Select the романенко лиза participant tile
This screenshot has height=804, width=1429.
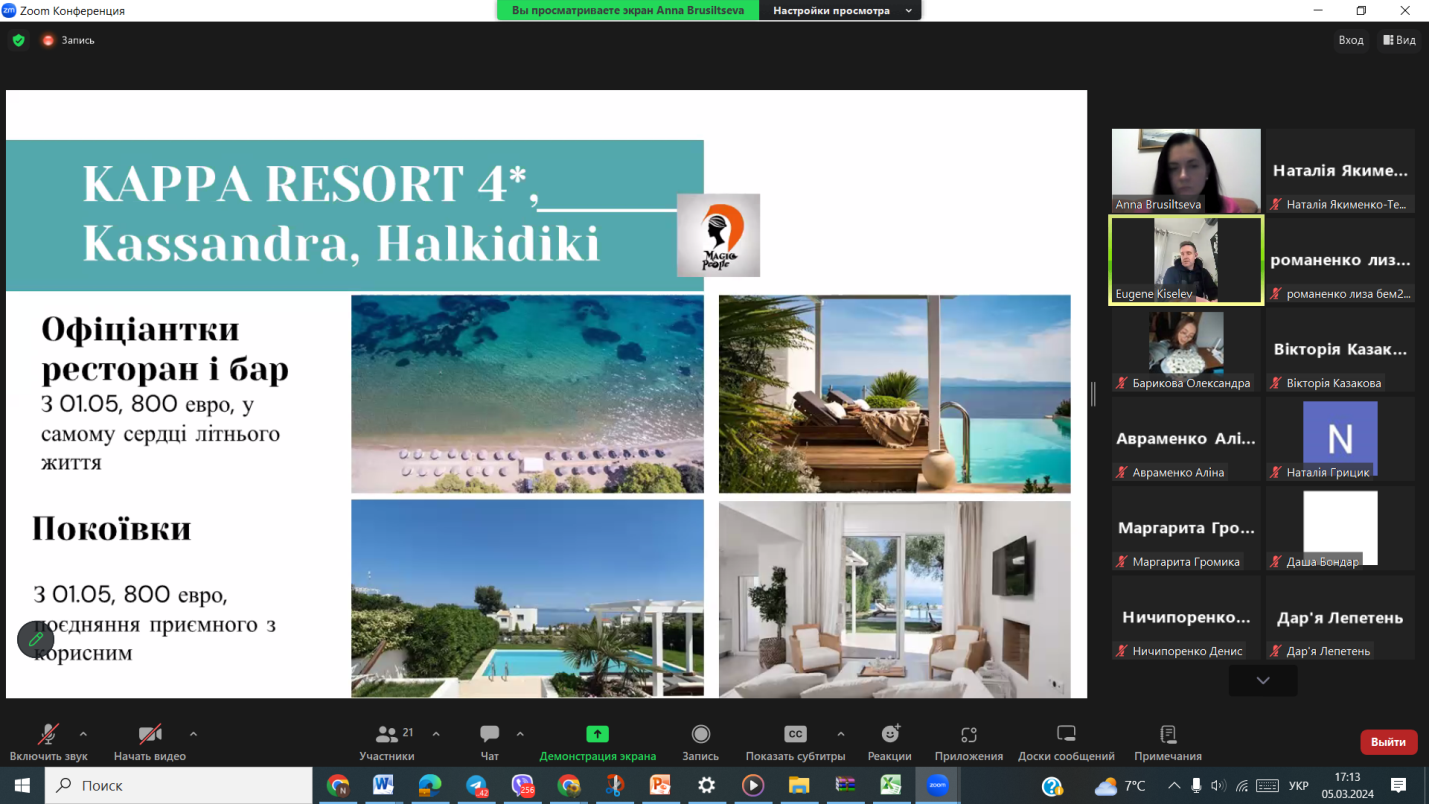pos(1340,260)
